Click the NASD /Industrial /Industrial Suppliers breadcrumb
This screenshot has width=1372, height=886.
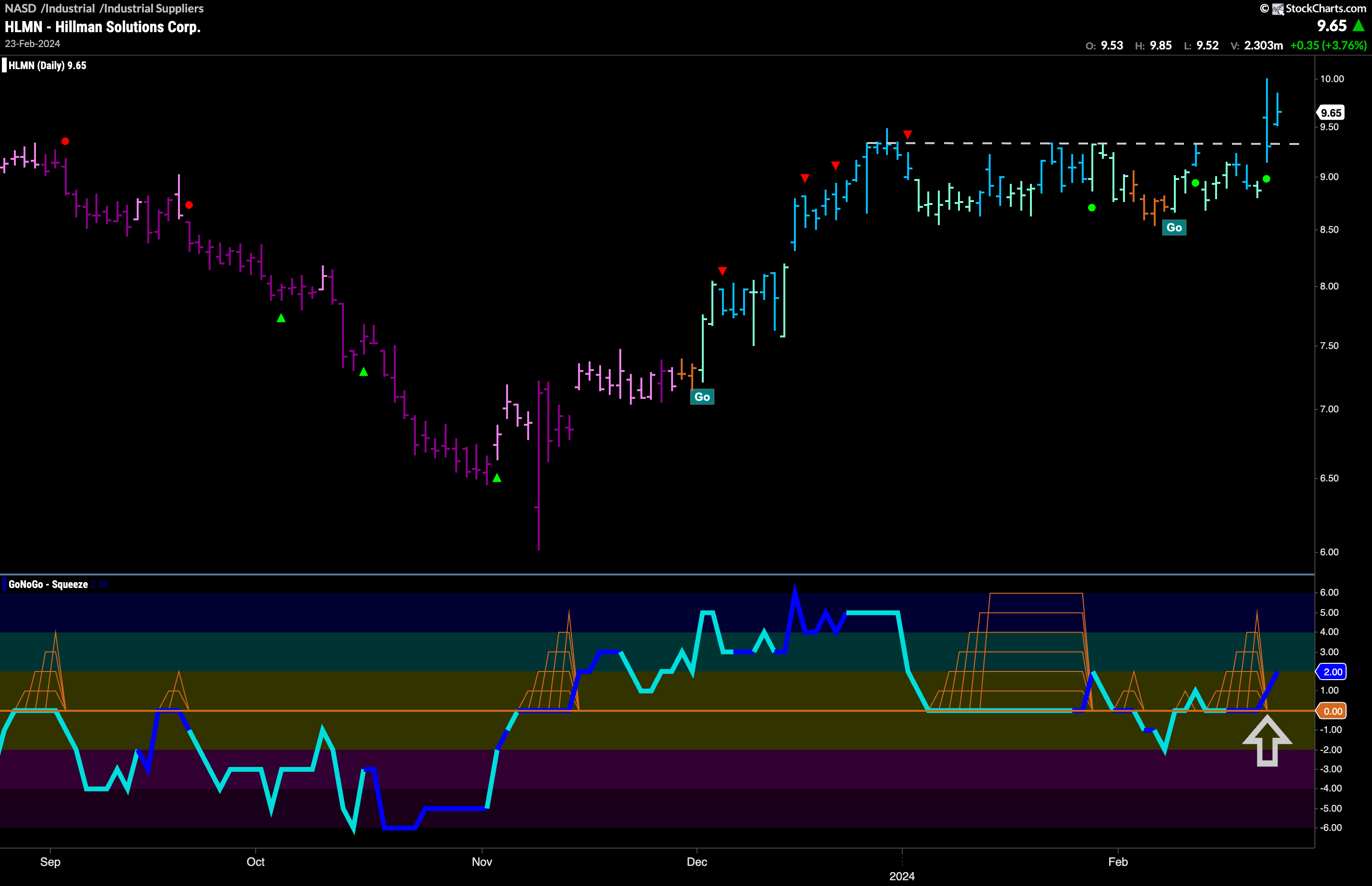(104, 8)
